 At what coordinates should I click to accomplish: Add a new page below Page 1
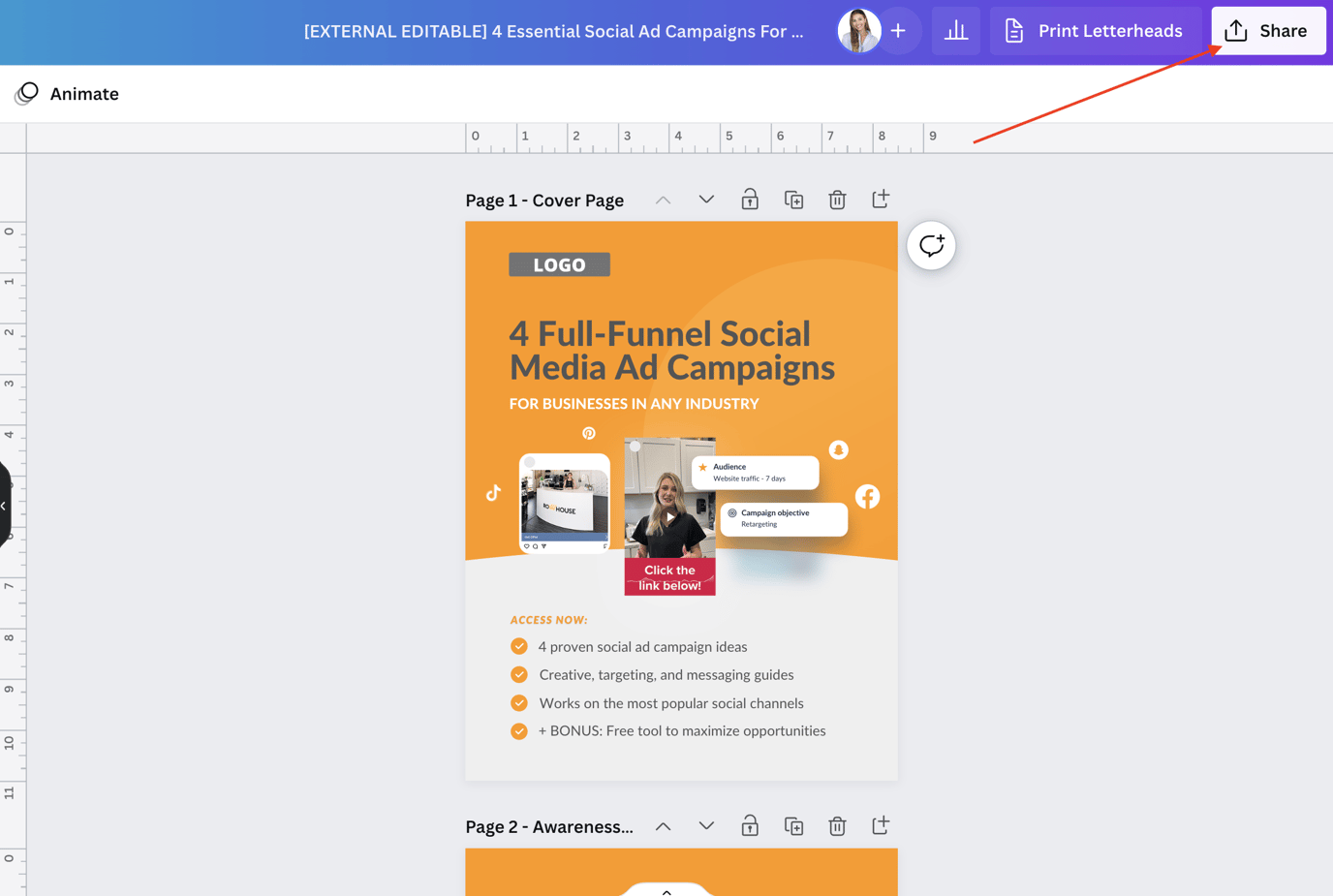tap(881, 199)
